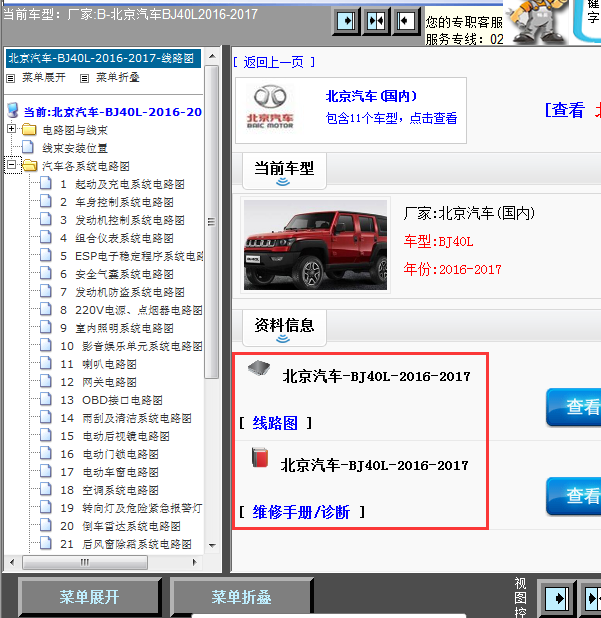This screenshot has height=618, width=601.
Task: Click page icon of 3 发动机控制系统电路图
Action: (46, 219)
